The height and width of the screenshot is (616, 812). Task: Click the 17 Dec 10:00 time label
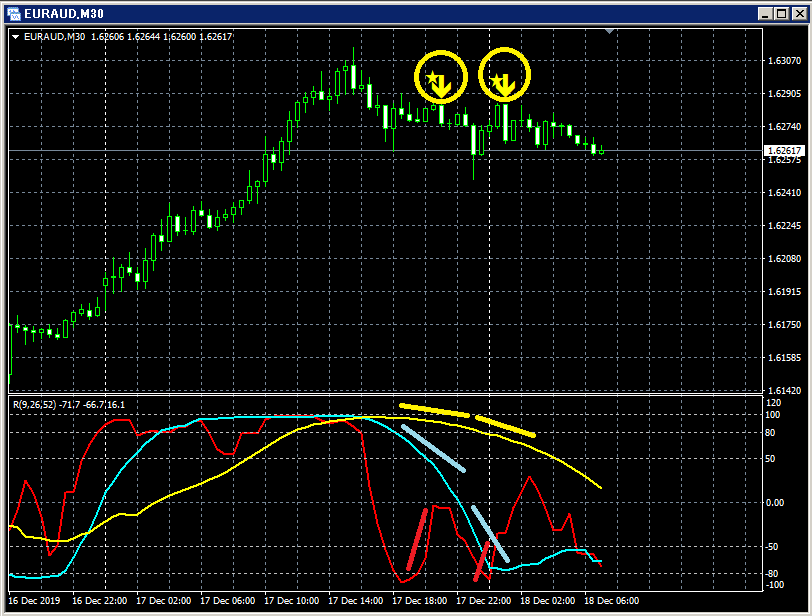[x=292, y=600]
